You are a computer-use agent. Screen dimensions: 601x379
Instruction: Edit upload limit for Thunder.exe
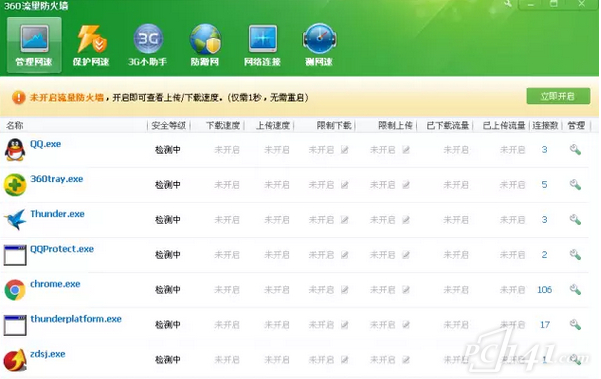(x=406, y=220)
